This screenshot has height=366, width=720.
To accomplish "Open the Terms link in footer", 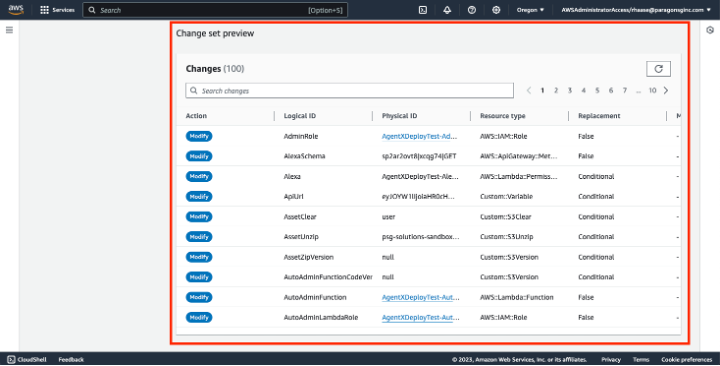I will (641, 360).
